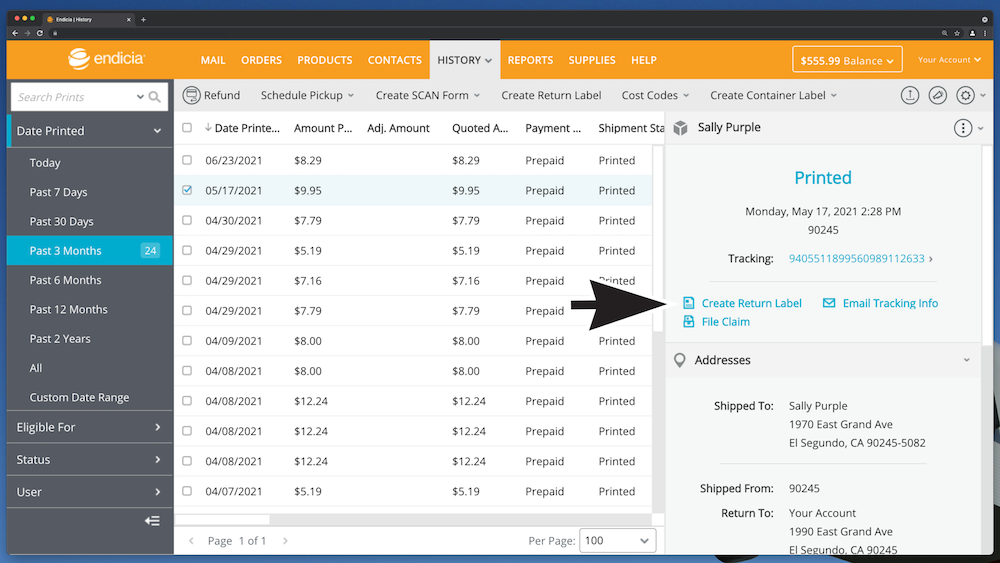Image resolution: width=1000 pixels, height=563 pixels.
Task: Click the horizontal table scrollbar
Action: (222, 520)
